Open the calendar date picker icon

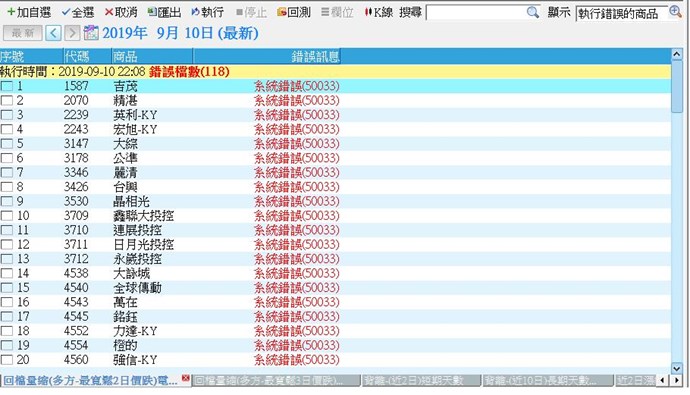tap(91, 33)
